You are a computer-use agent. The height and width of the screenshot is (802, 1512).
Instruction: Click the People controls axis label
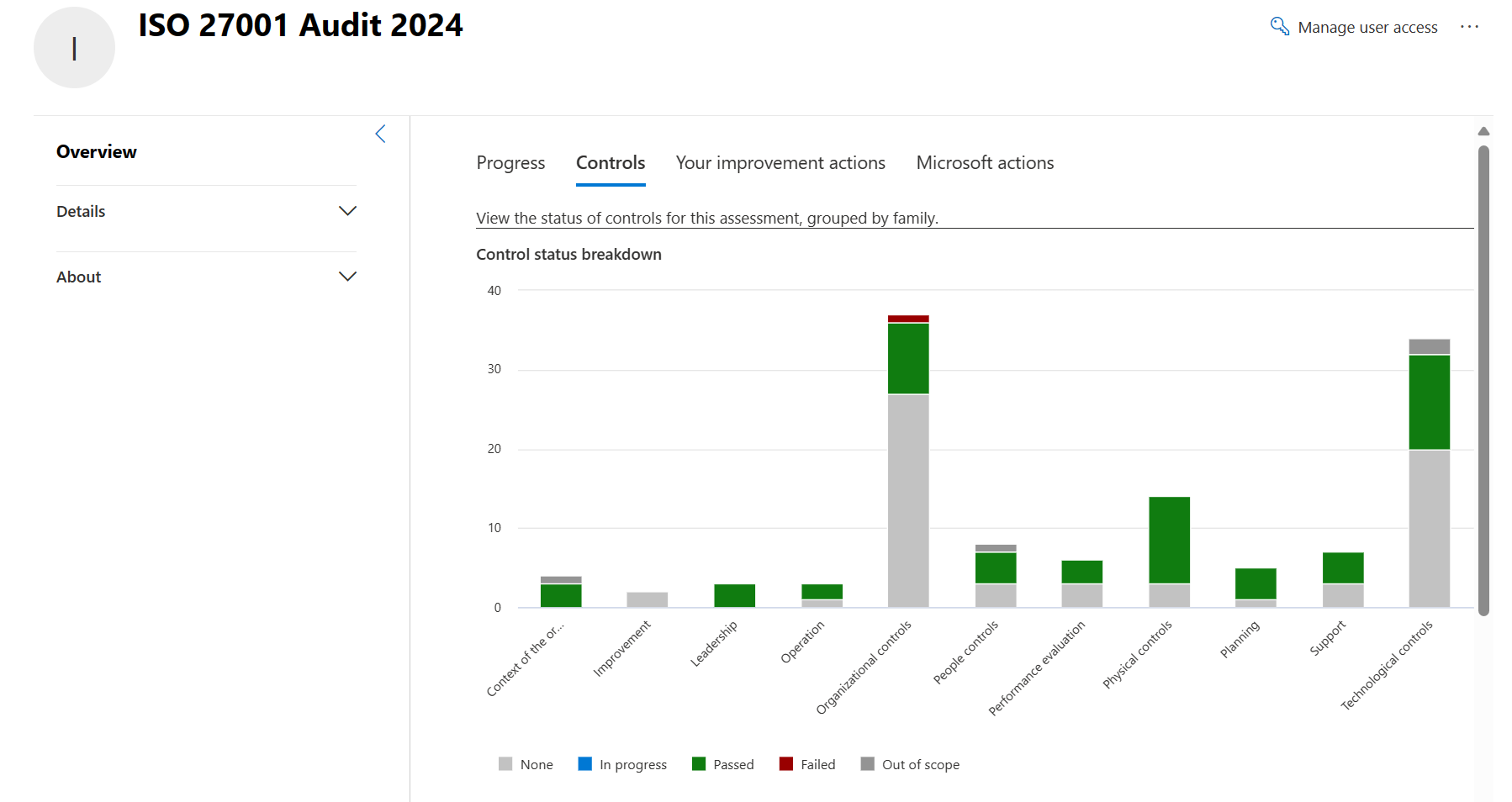pyautogui.click(x=965, y=652)
